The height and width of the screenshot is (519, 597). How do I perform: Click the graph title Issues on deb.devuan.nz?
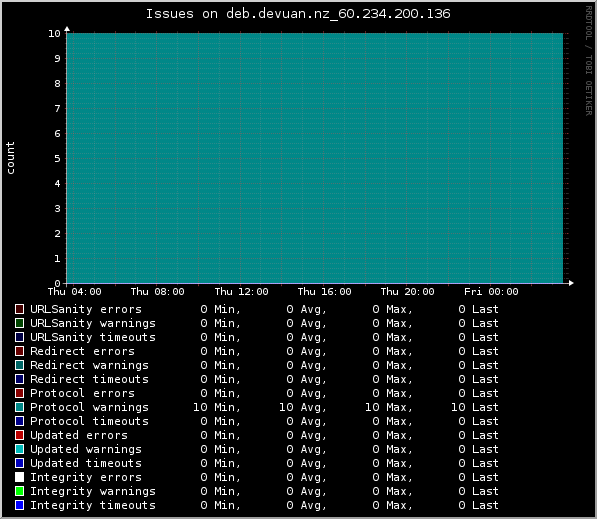(298, 14)
